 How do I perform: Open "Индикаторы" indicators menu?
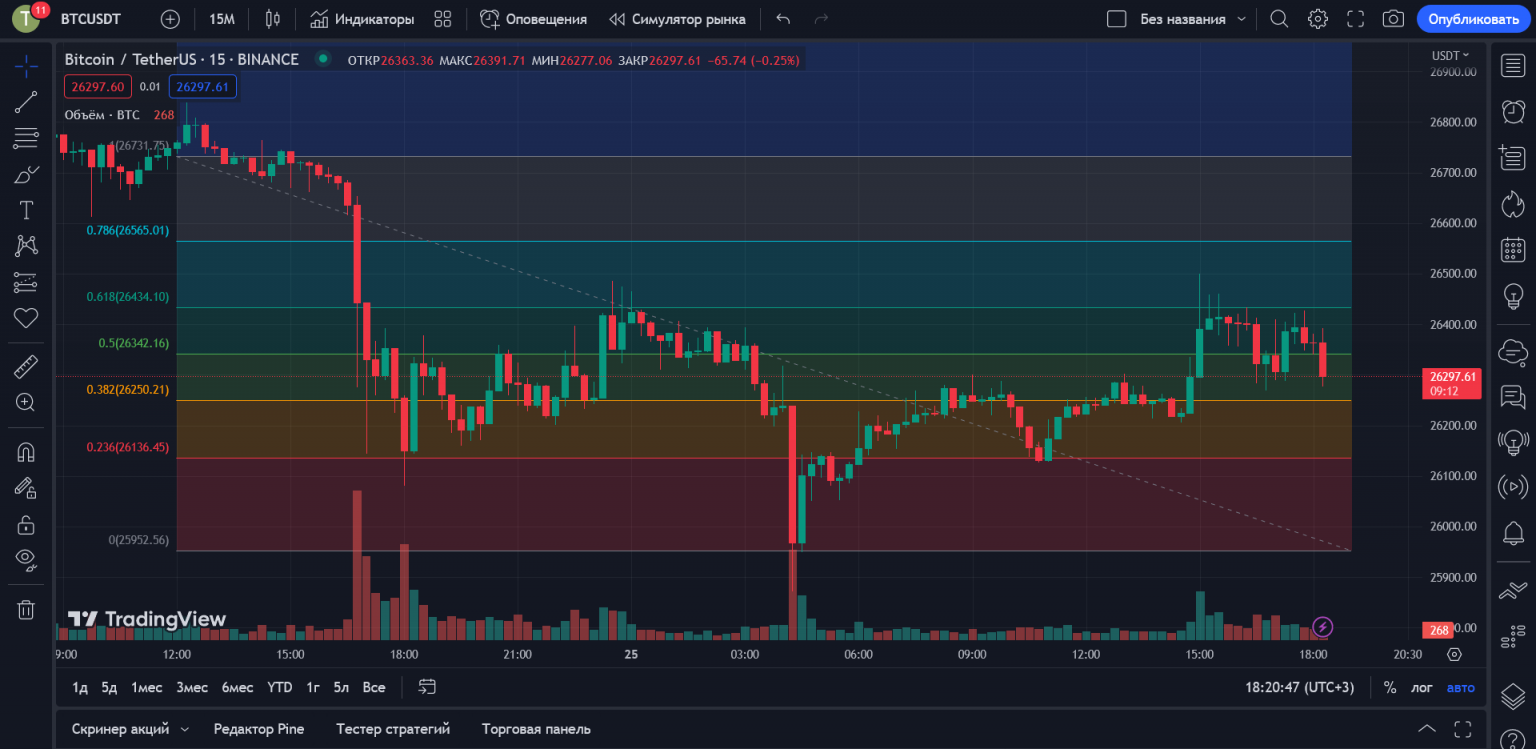pyautogui.click(x=362, y=19)
